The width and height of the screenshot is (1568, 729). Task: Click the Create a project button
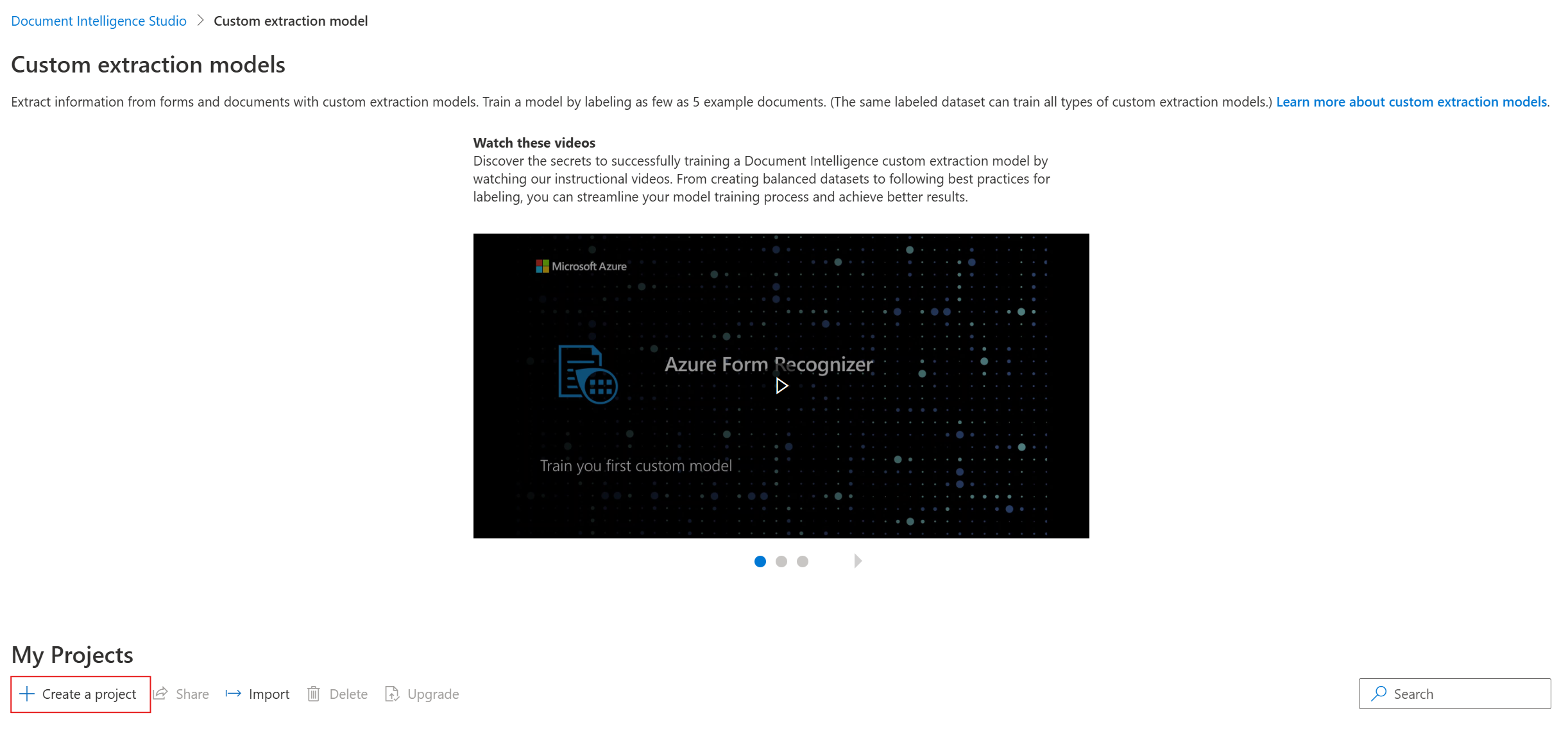79,693
